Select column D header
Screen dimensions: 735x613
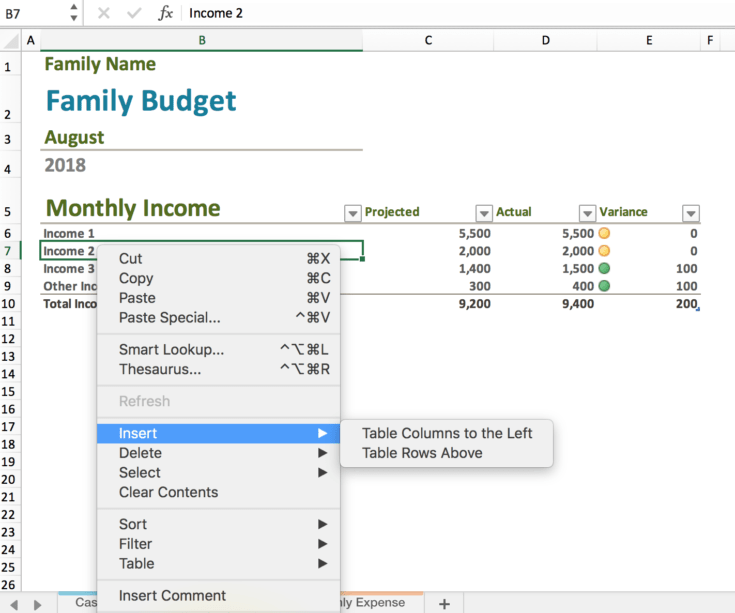coord(545,40)
